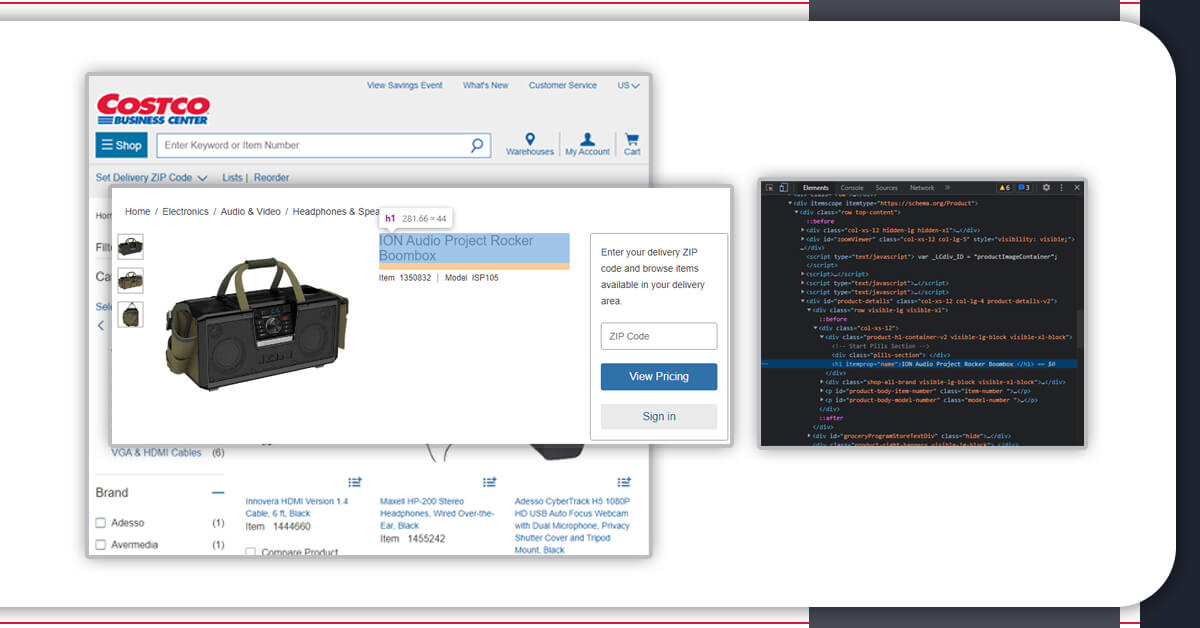1200x628 pixels.
Task: Click the Model ISP105 text
Action: tap(472, 278)
